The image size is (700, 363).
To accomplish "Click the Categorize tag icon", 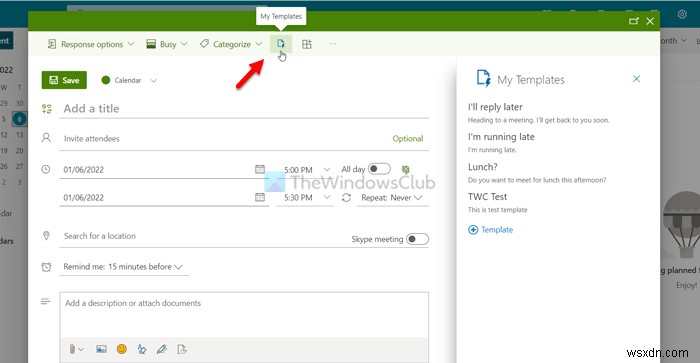I will 204,43.
